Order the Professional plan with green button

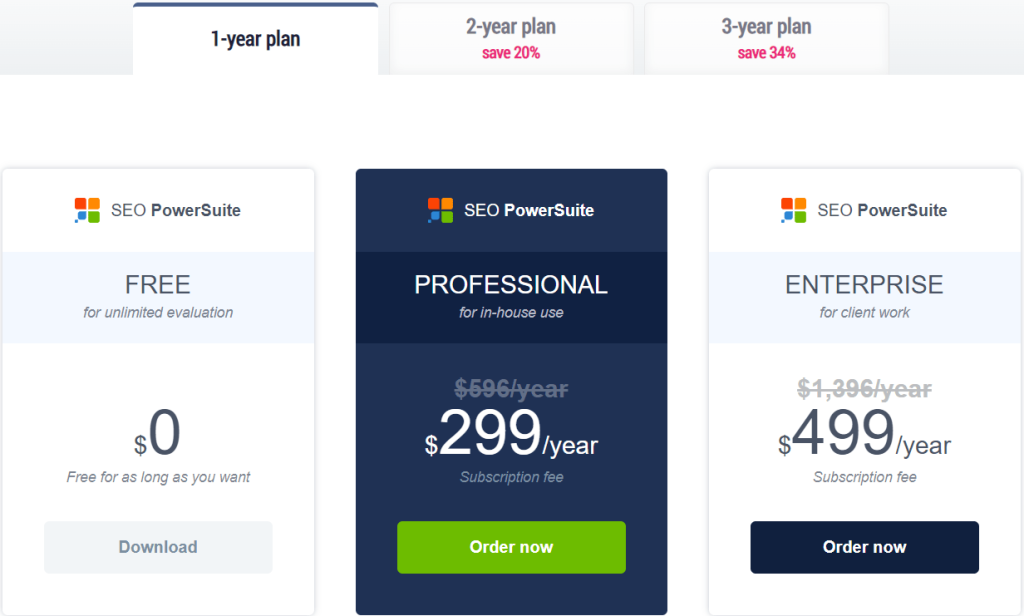tap(511, 547)
